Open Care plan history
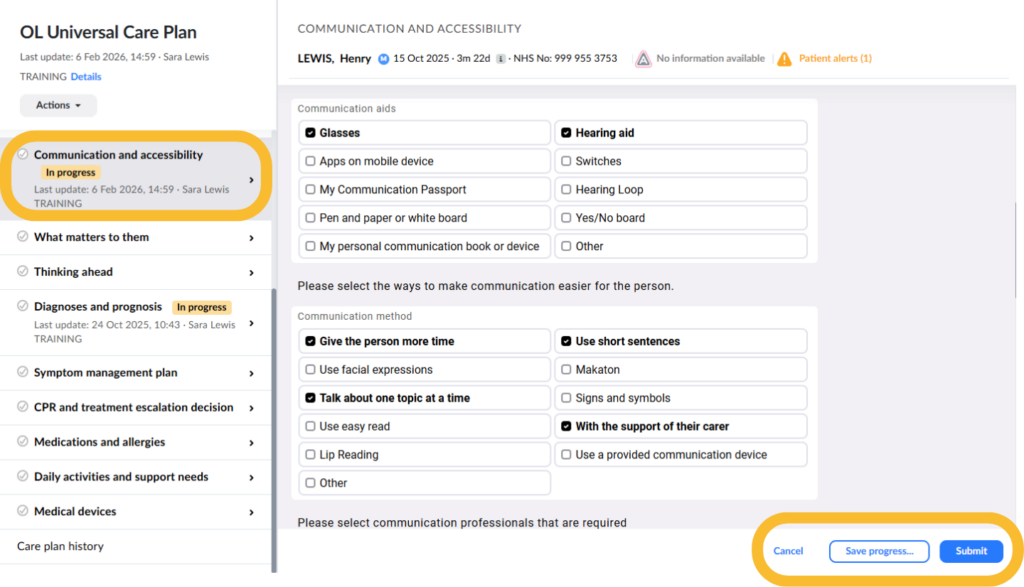This screenshot has width=1024, height=587. click(x=60, y=546)
